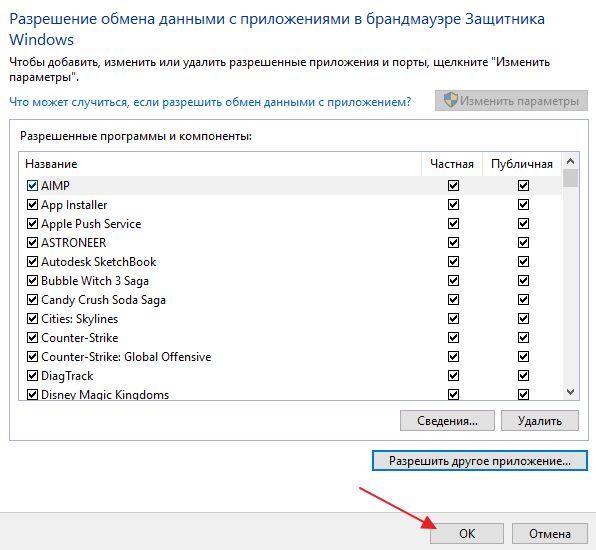The height and width of the screenshot is (550, 596).
Task: Click the Удалить button
Action: pos(540,420)
